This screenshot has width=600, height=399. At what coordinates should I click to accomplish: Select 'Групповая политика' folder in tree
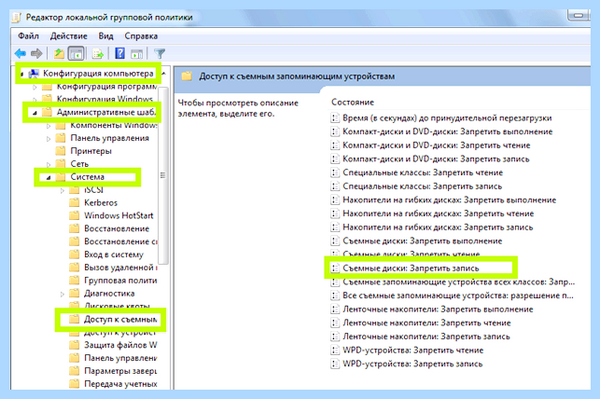click(121, 280)
